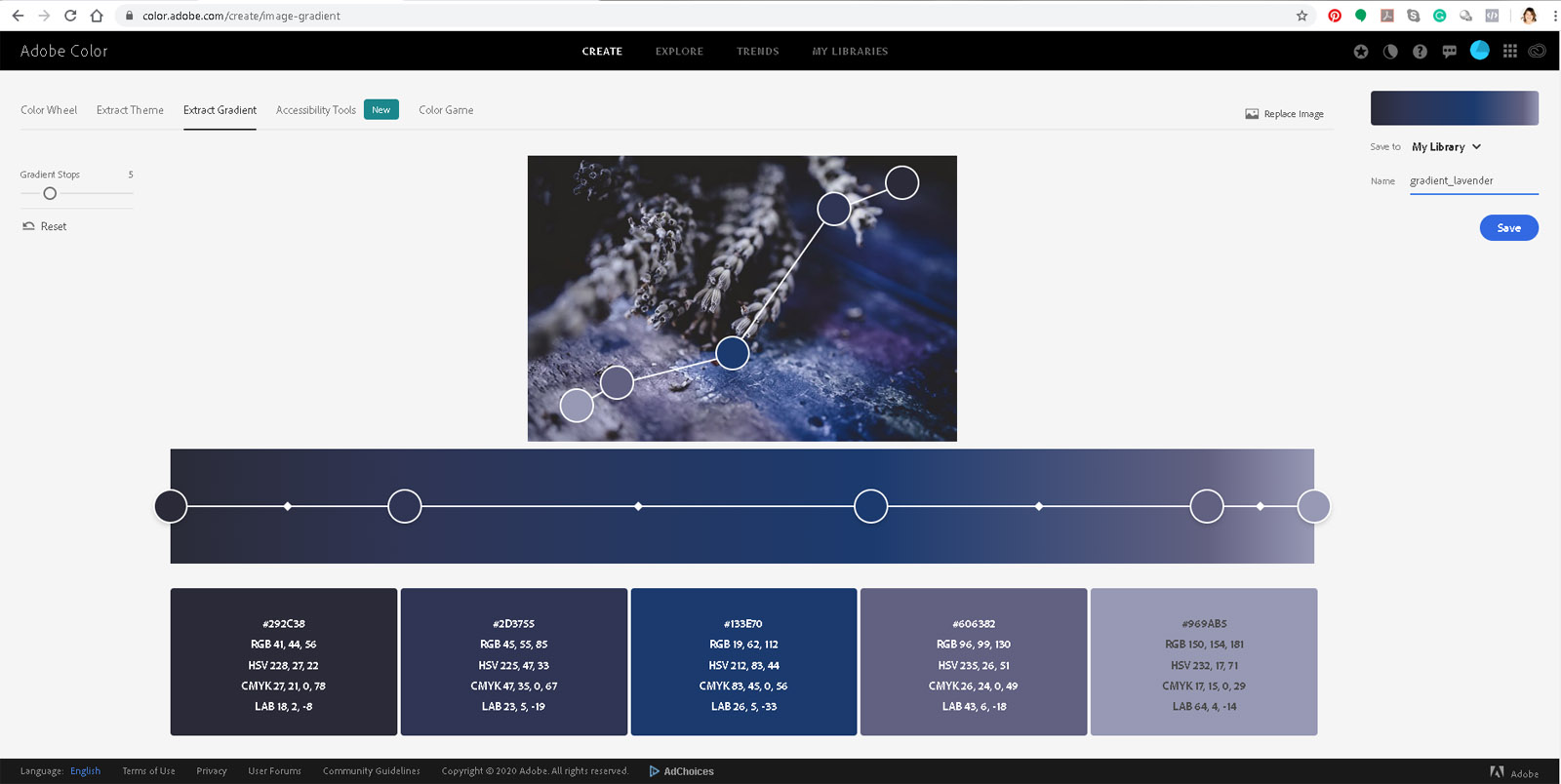
Task: Click the gradient name input field
Action: point(1473,181)
